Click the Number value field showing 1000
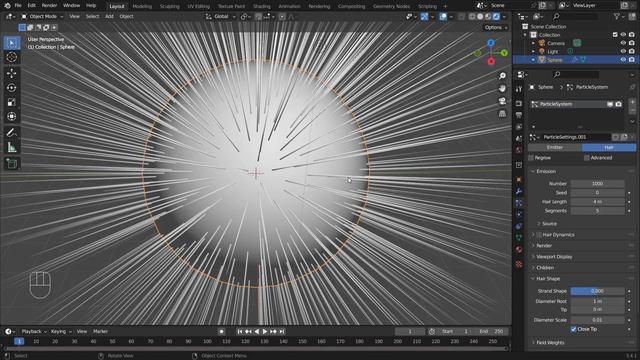 (597, 184)
